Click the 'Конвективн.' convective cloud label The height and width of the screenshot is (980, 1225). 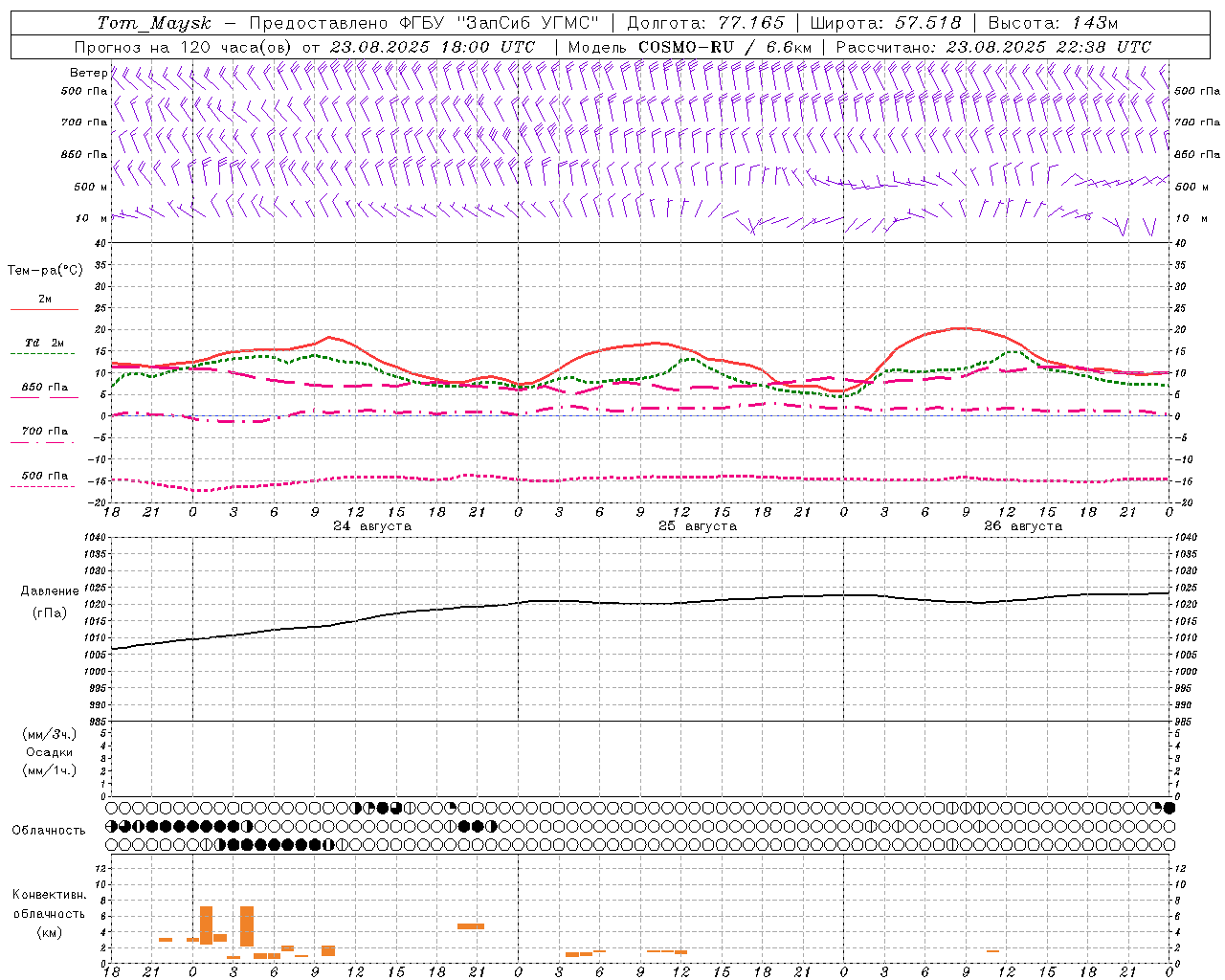pos(50,895)
